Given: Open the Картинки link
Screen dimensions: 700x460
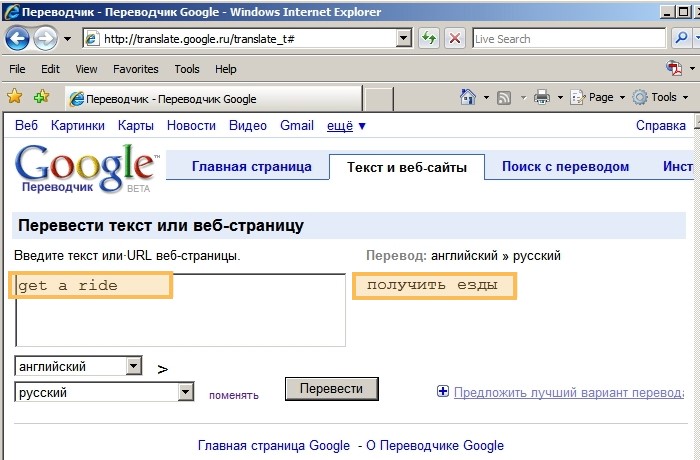Looking at the screenshot, I should coord(78,125).
